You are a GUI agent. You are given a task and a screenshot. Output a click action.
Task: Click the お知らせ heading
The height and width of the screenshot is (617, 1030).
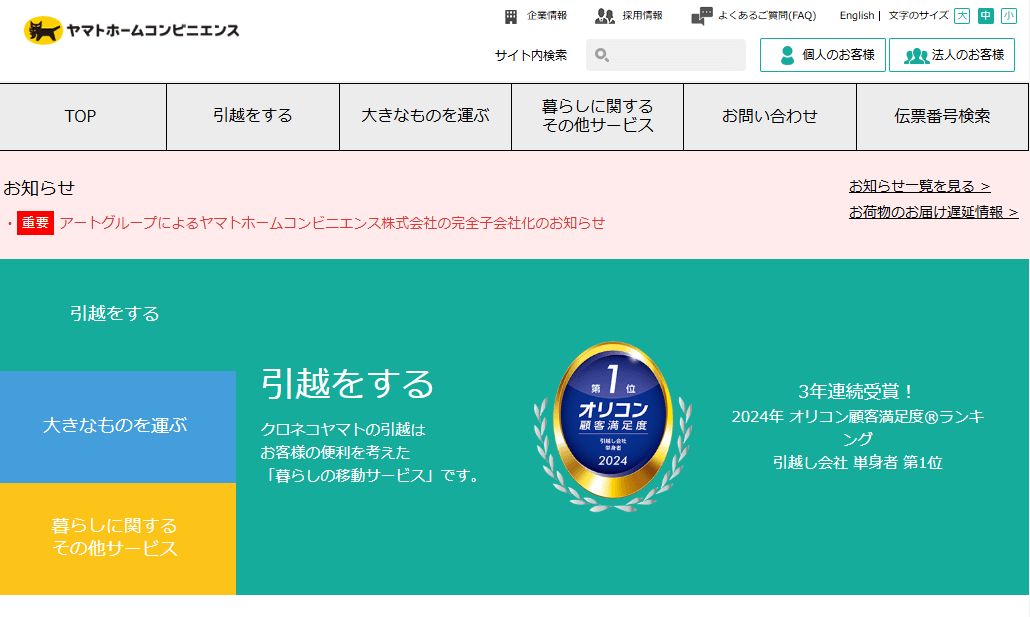click(x=39, y=188)
